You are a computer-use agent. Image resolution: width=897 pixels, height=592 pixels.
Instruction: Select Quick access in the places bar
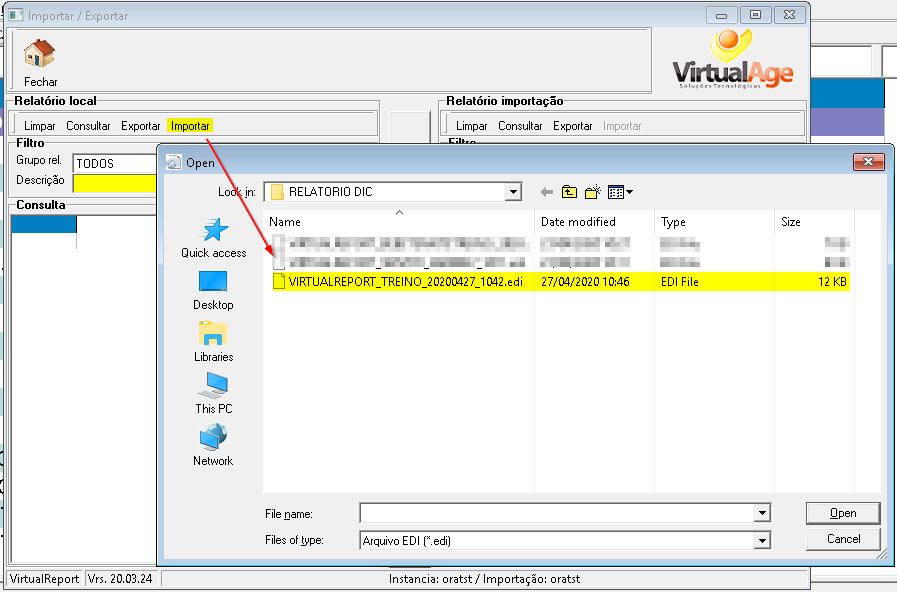[214, 238]
